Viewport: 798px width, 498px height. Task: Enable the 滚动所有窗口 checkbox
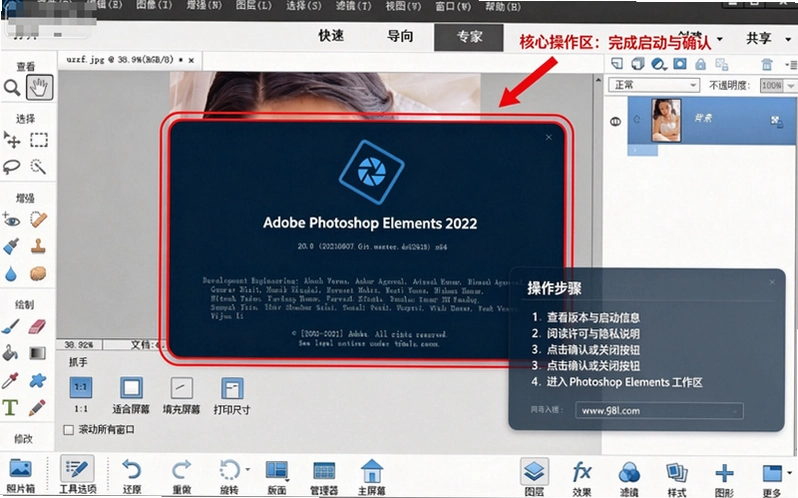point(69,430)
